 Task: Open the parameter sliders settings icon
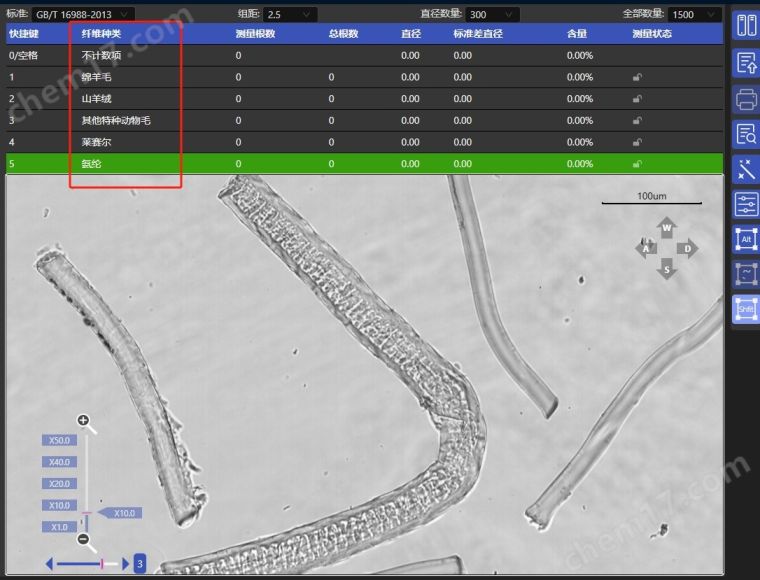click(x=746, y=204)
